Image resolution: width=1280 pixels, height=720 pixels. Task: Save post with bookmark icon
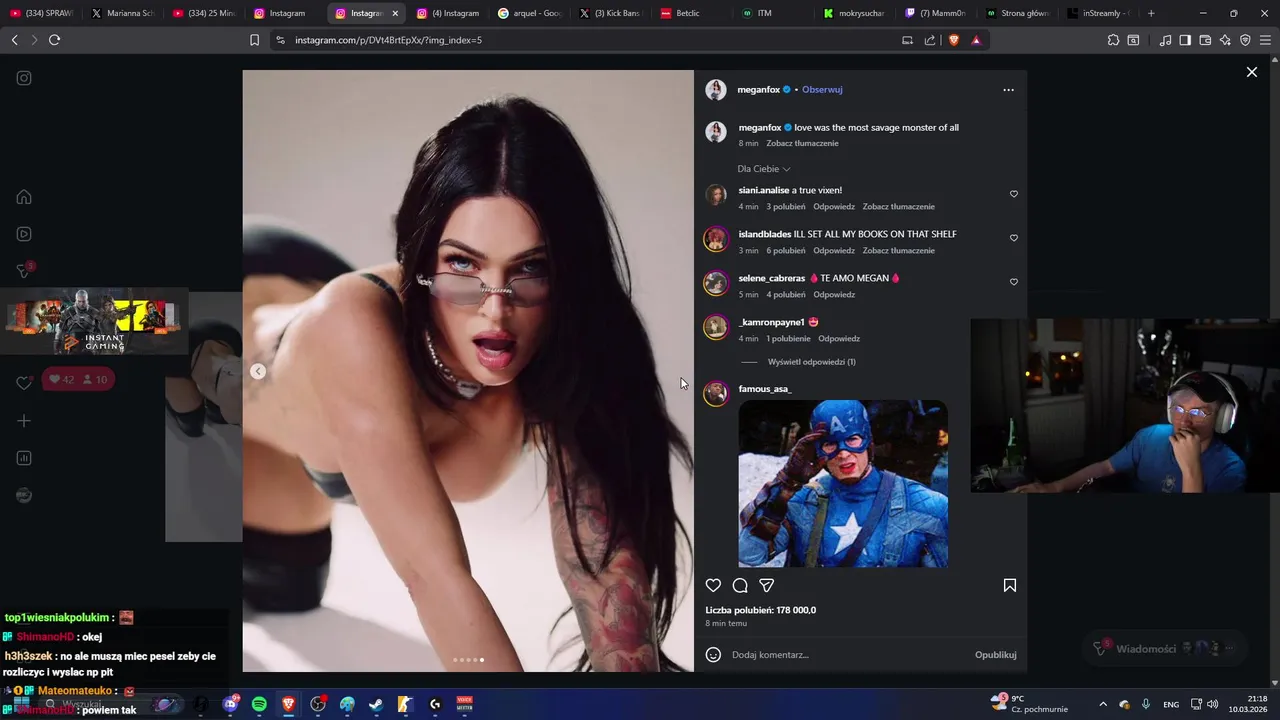(1010, 585)
